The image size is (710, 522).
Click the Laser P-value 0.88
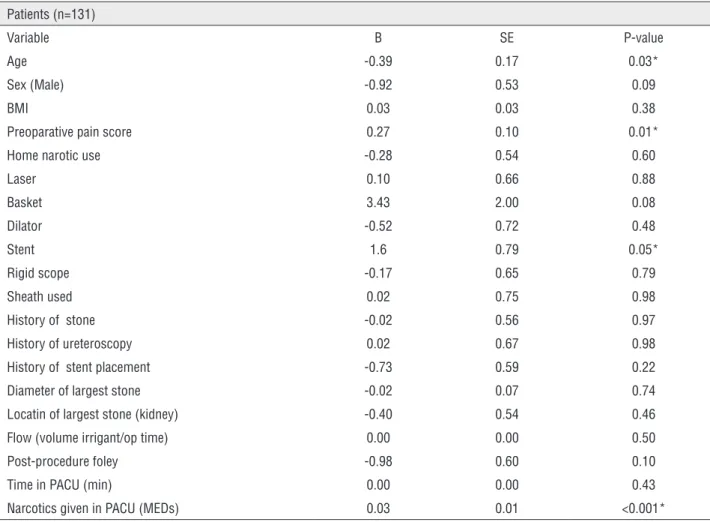pyautogui.click(x=643, y=179)
